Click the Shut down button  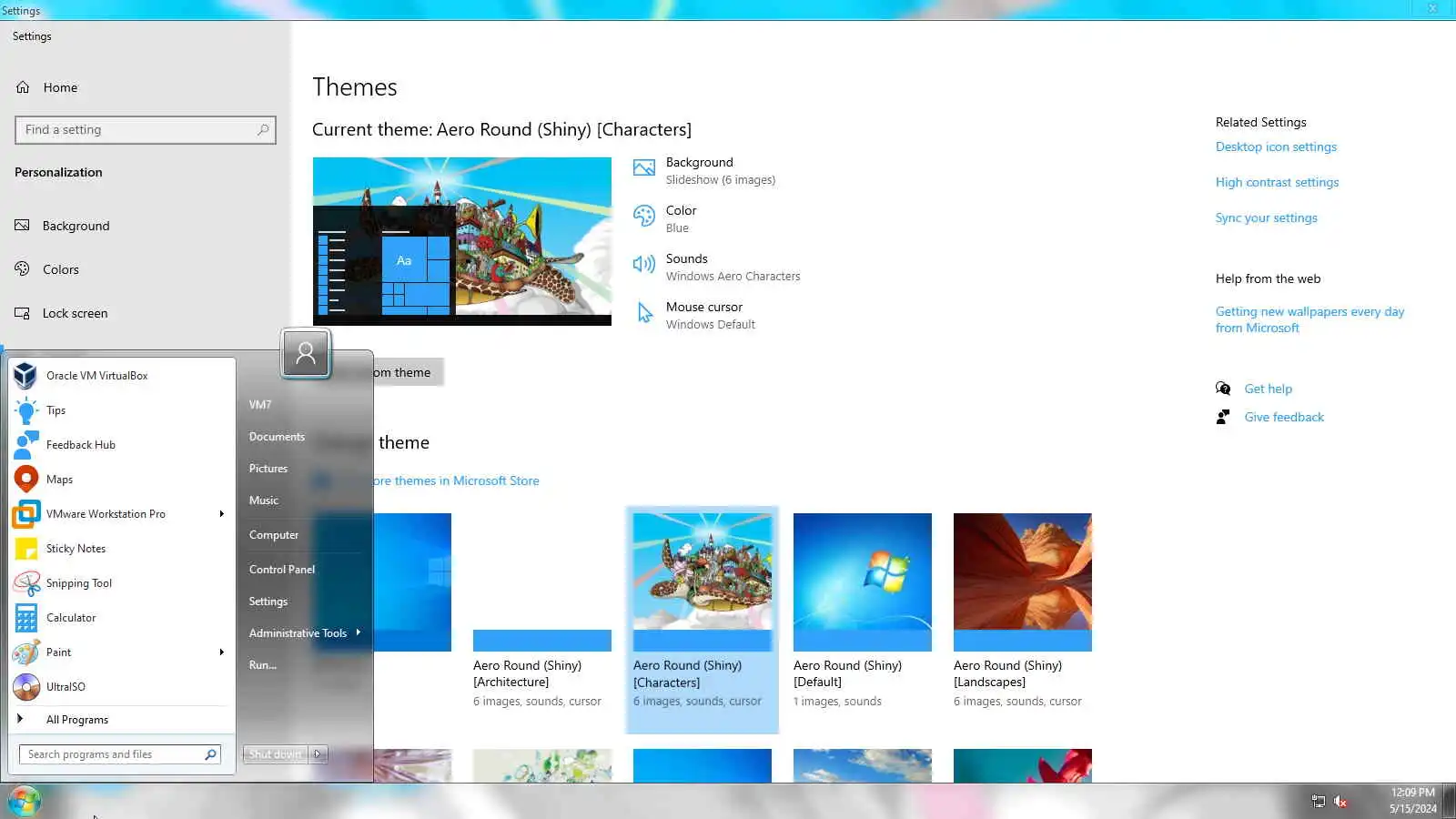click(x=276, y=754)
